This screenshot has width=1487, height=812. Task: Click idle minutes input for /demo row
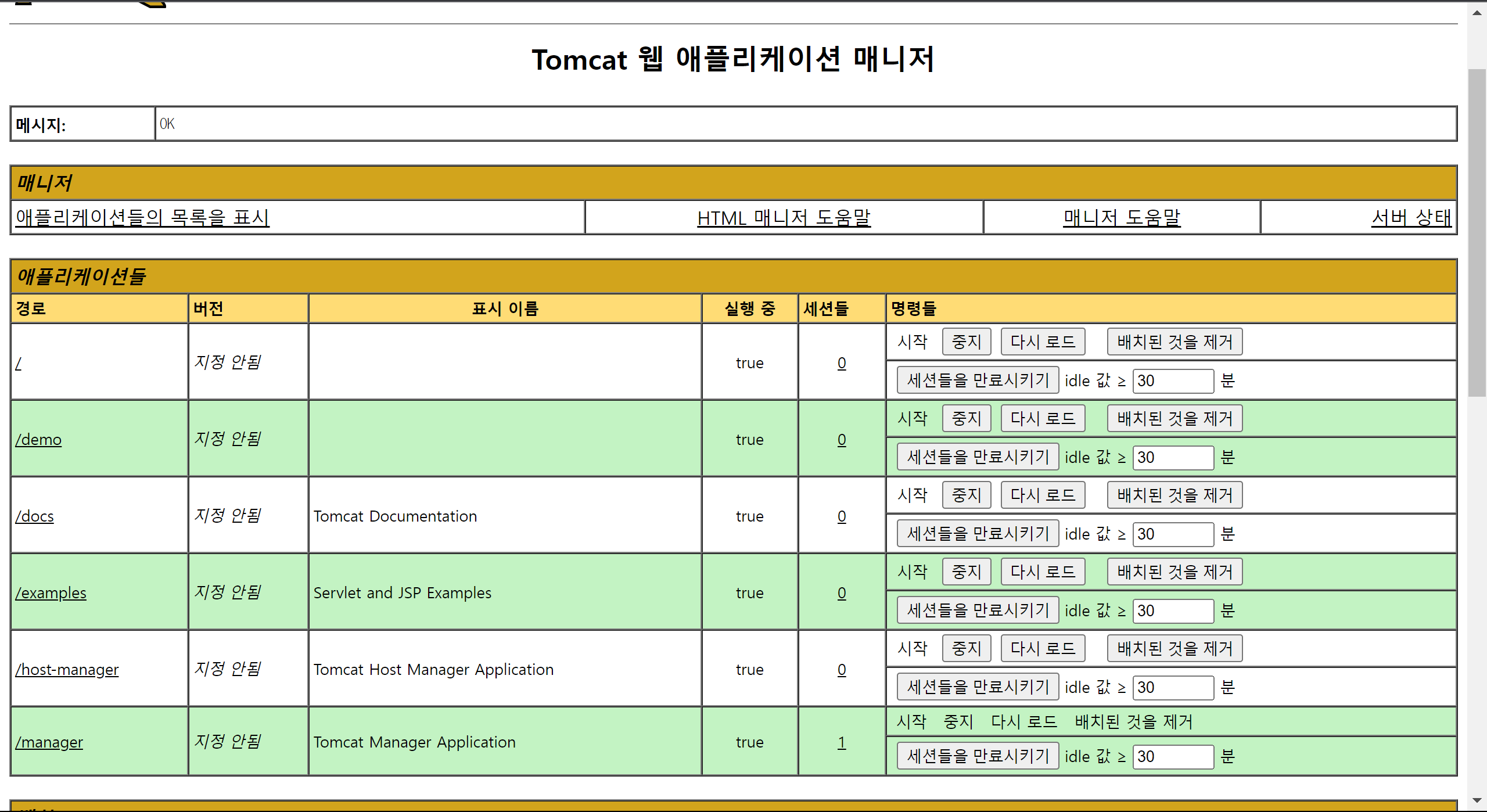1173,458
